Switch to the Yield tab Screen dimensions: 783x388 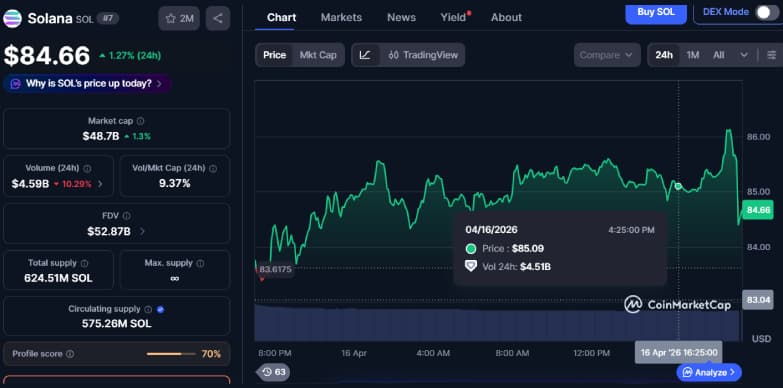(x=453, y=17)
